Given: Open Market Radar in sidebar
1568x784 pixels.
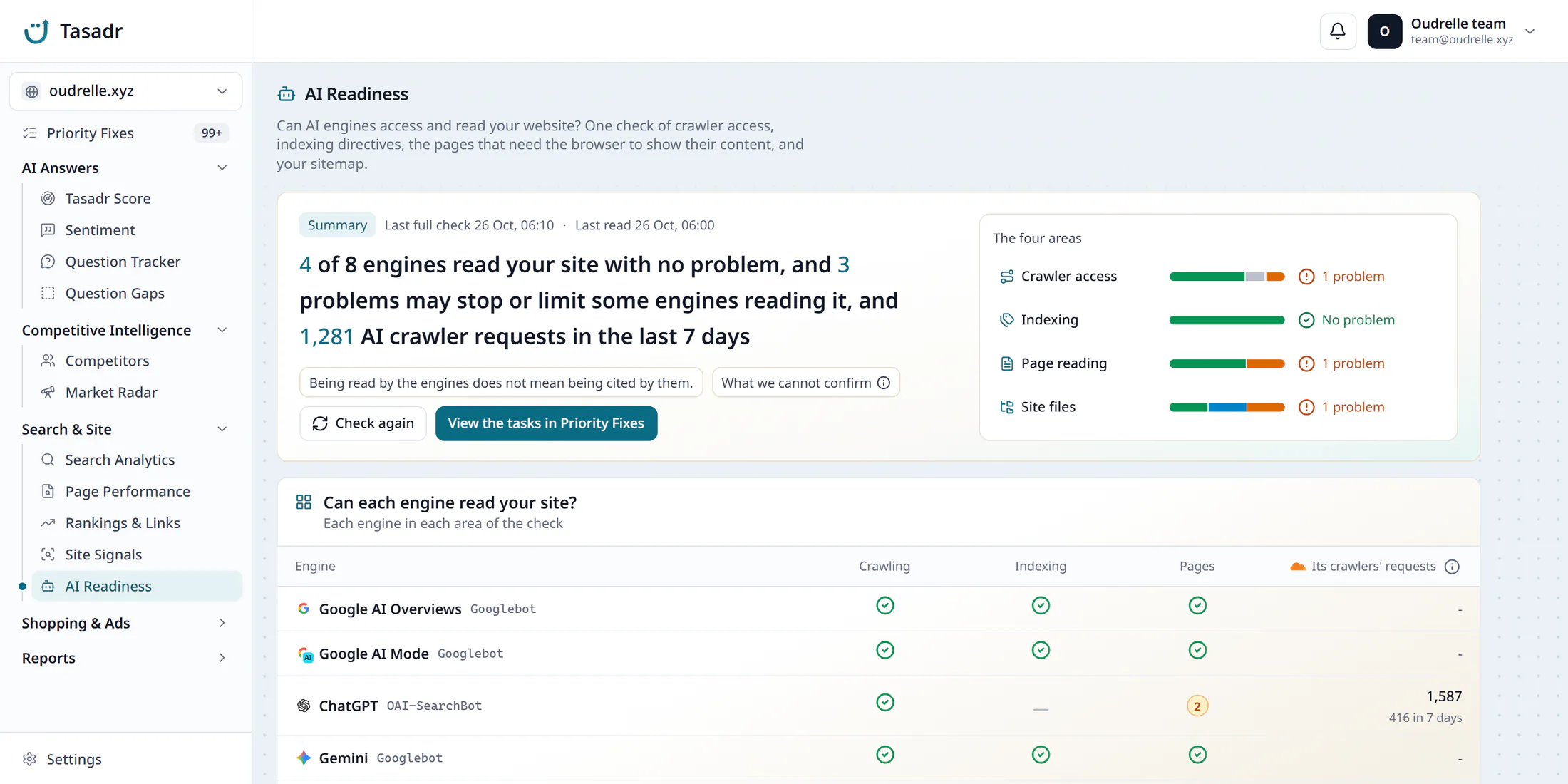Looking at the screenshot, I should click(x=135, y=393).
